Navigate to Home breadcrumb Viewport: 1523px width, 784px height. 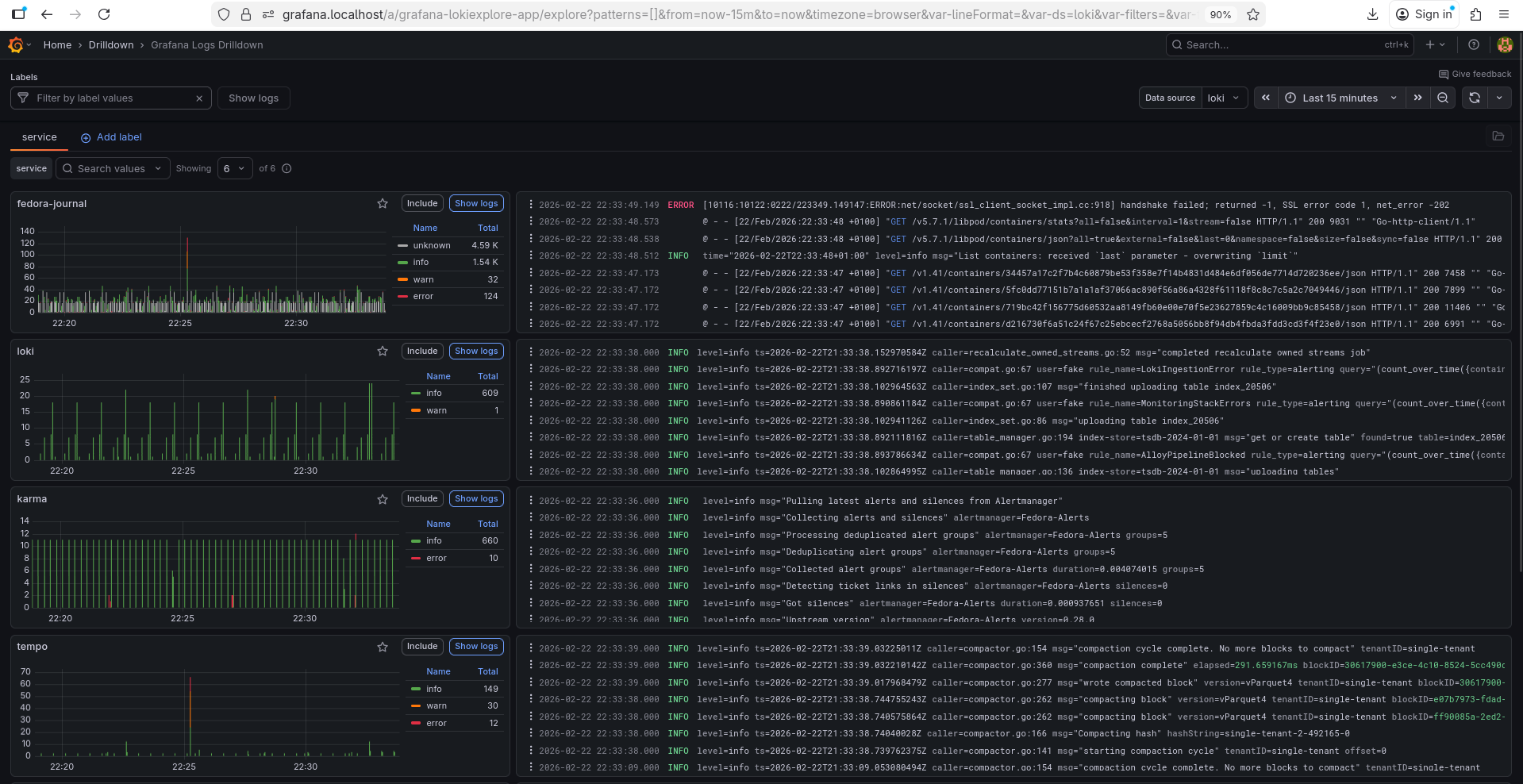pos(57,45)
